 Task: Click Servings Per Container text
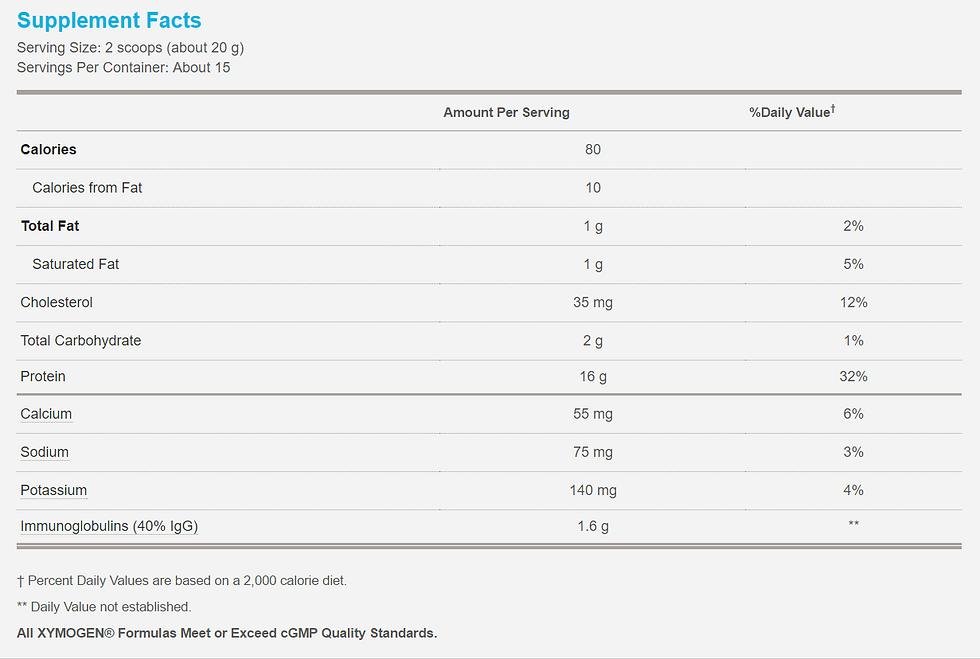coord(123,68)
